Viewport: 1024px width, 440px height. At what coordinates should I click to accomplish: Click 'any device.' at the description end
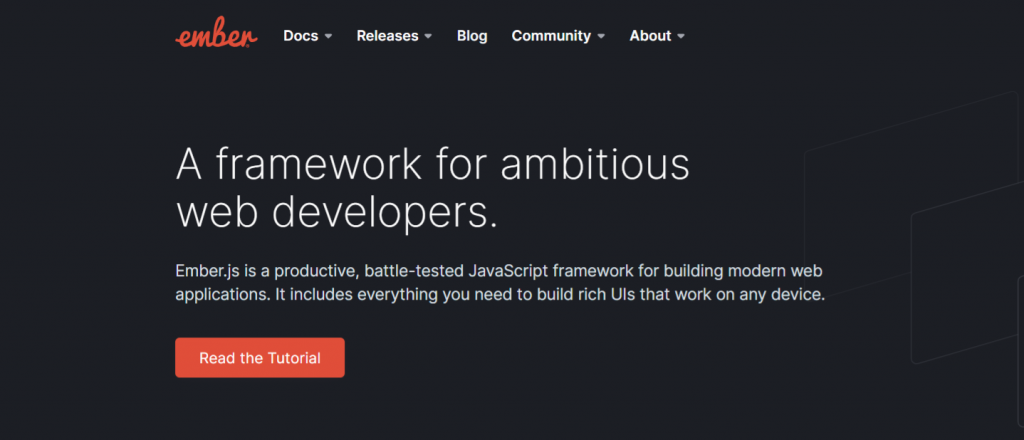(x=782, y=294)
